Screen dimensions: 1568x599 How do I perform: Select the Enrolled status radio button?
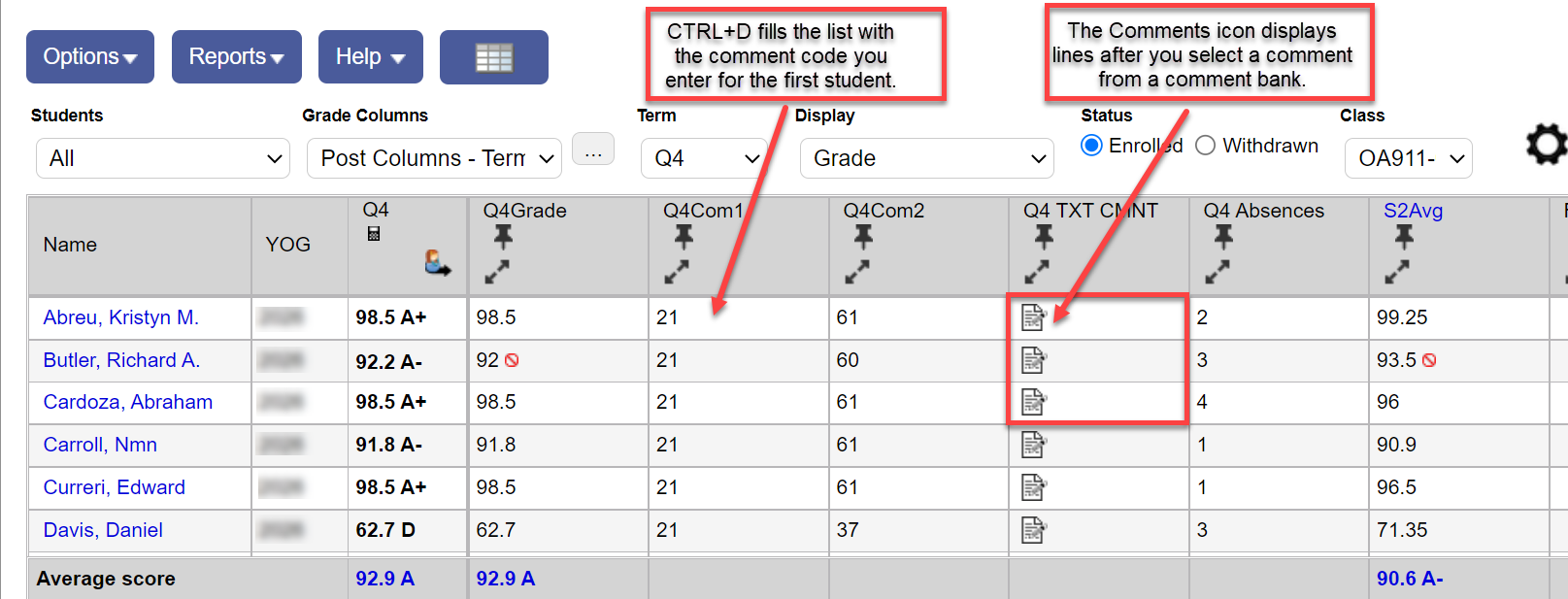(x=1091, y=145)
